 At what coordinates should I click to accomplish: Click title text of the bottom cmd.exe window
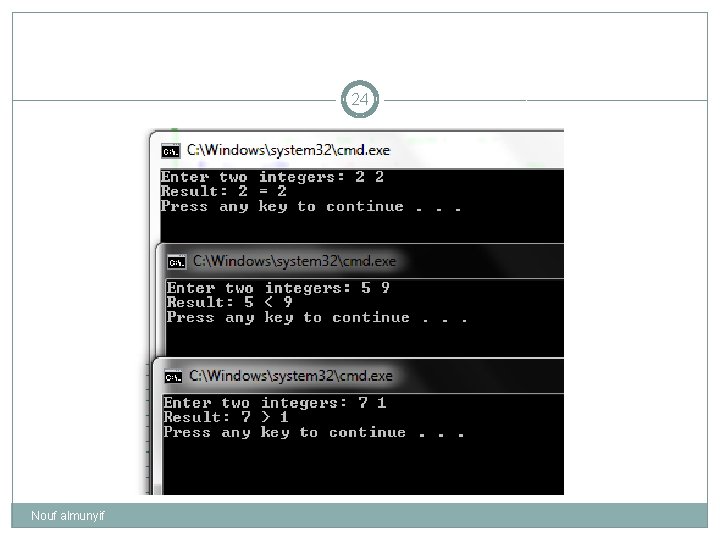point(291,376)
